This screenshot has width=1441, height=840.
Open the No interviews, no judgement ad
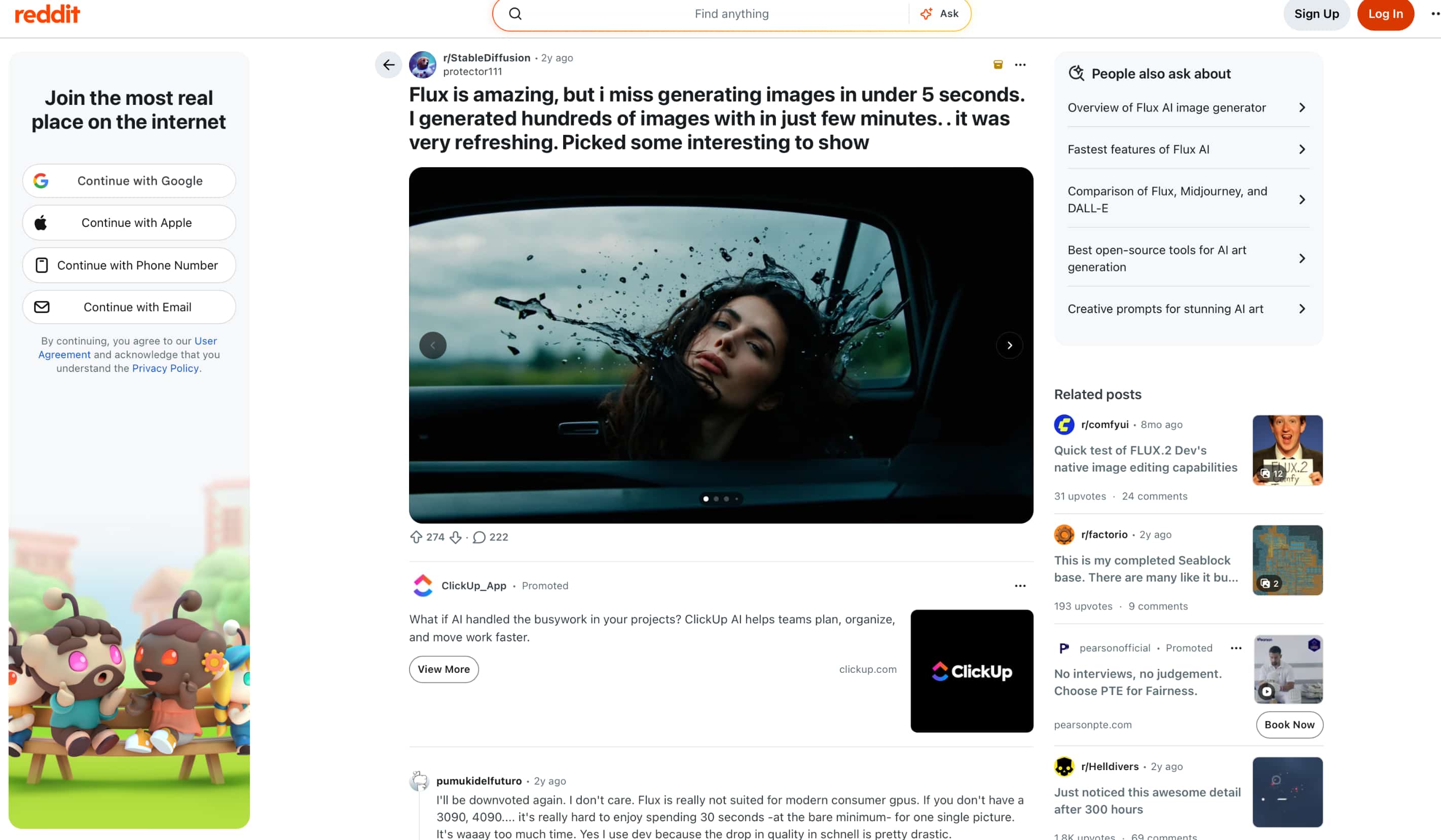[1137, 682]
